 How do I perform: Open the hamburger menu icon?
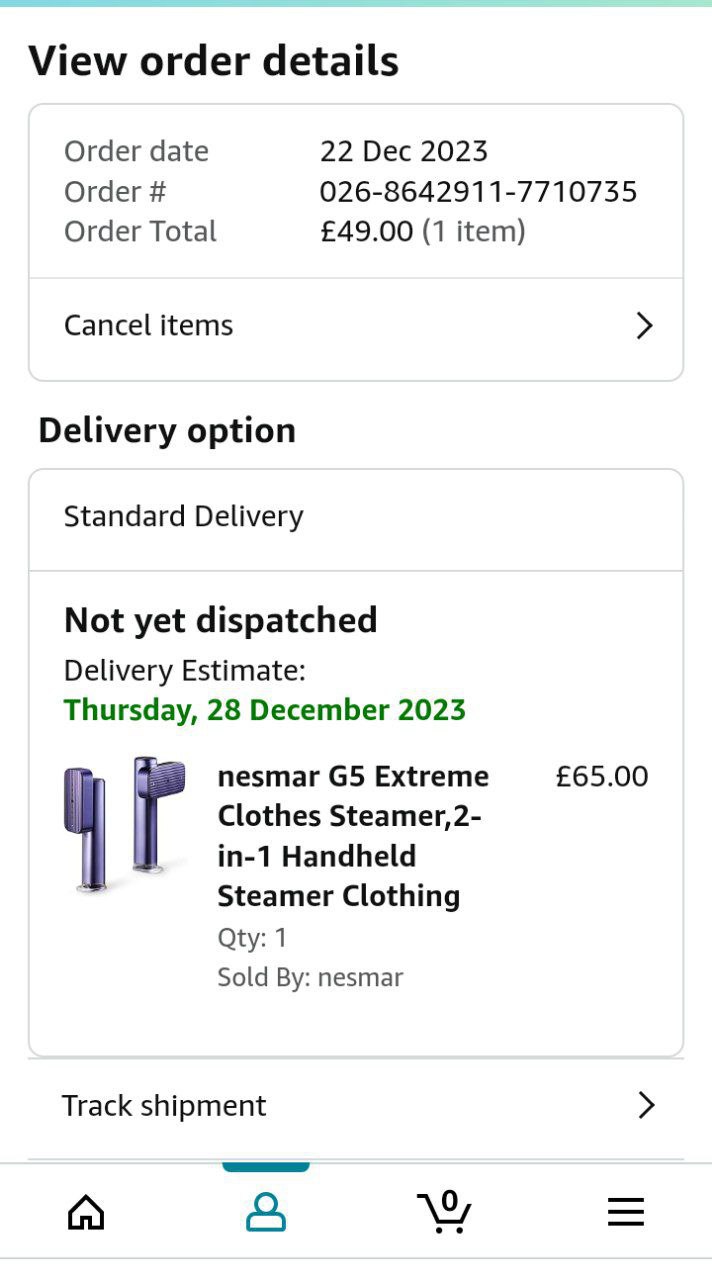[x=626, y=1212]
